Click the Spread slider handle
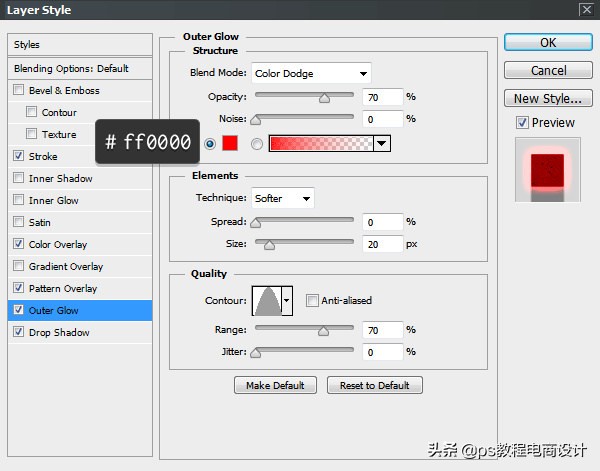 click(x=256, y=223)
